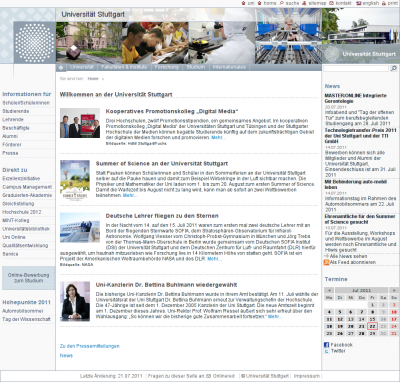Click in the search input field
The image size is (400, 382).
coord(356,68)
